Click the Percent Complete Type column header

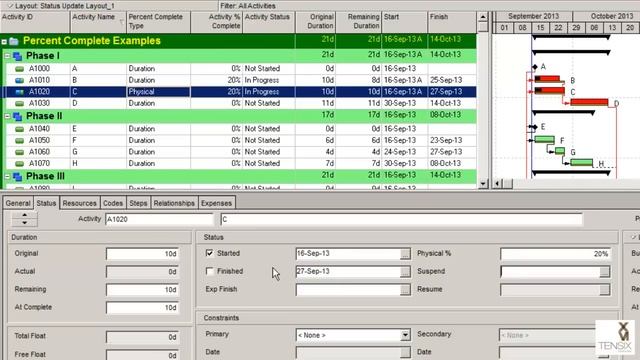tap(158, 22)
